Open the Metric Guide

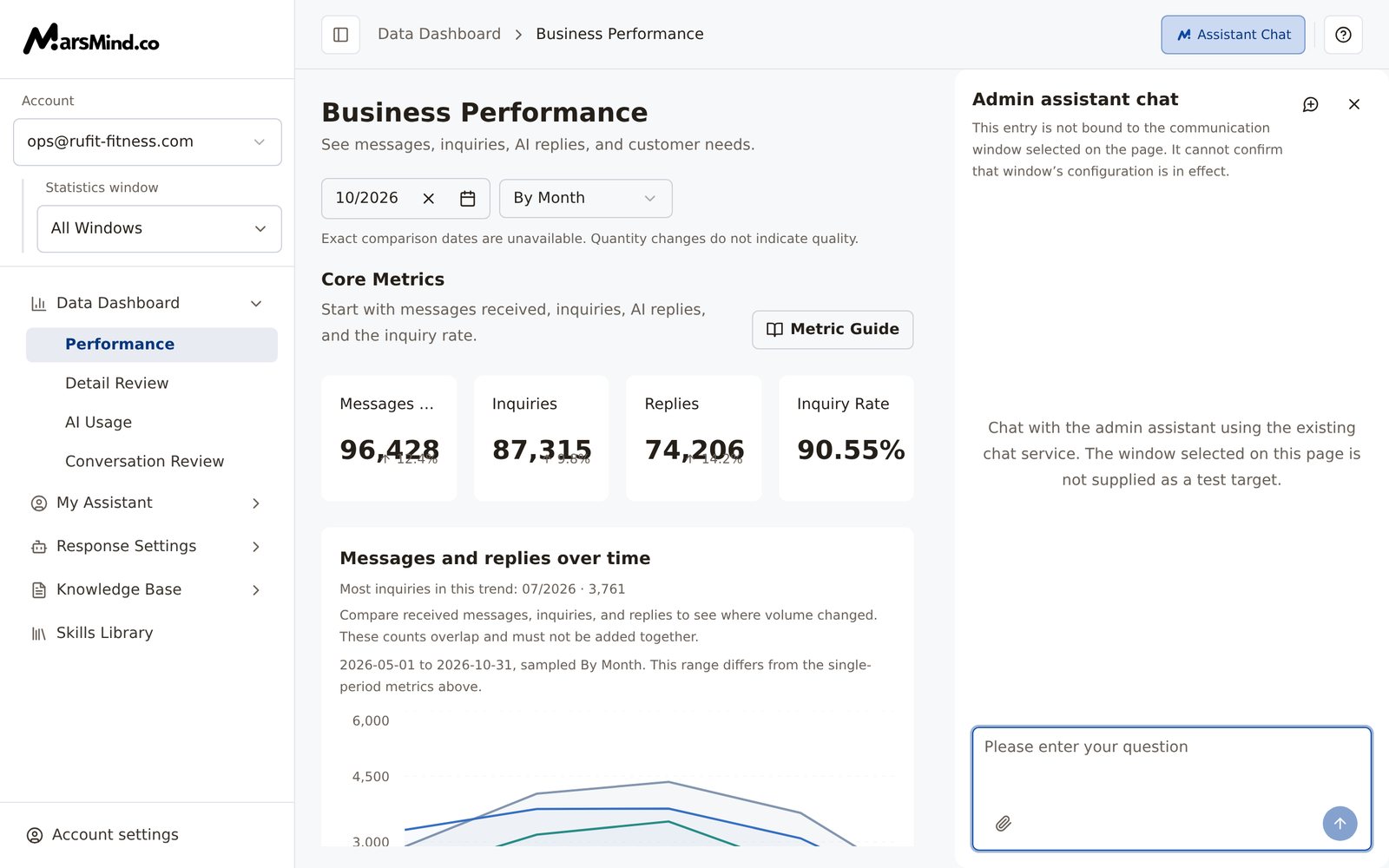[x=833, y=330]
